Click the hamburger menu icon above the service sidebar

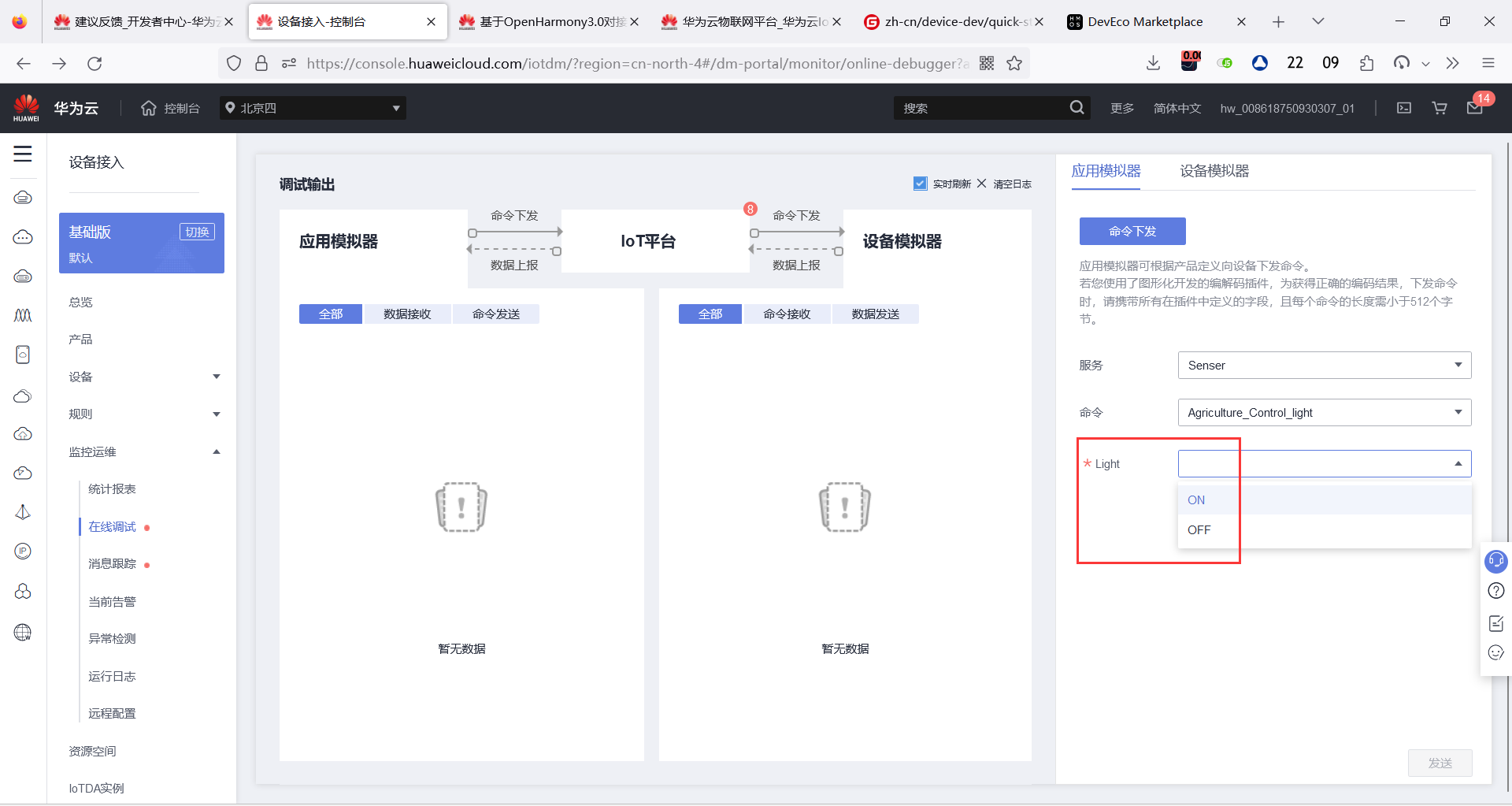pos(23,154)
